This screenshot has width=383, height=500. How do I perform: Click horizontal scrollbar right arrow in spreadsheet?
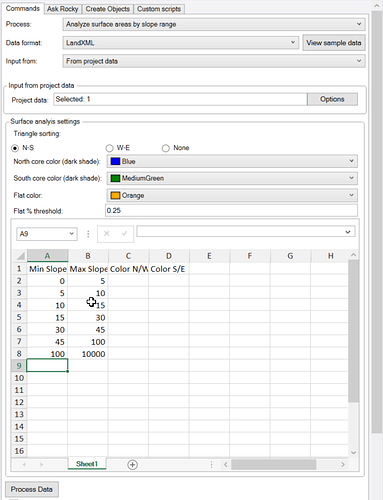[x=342, y=464]
